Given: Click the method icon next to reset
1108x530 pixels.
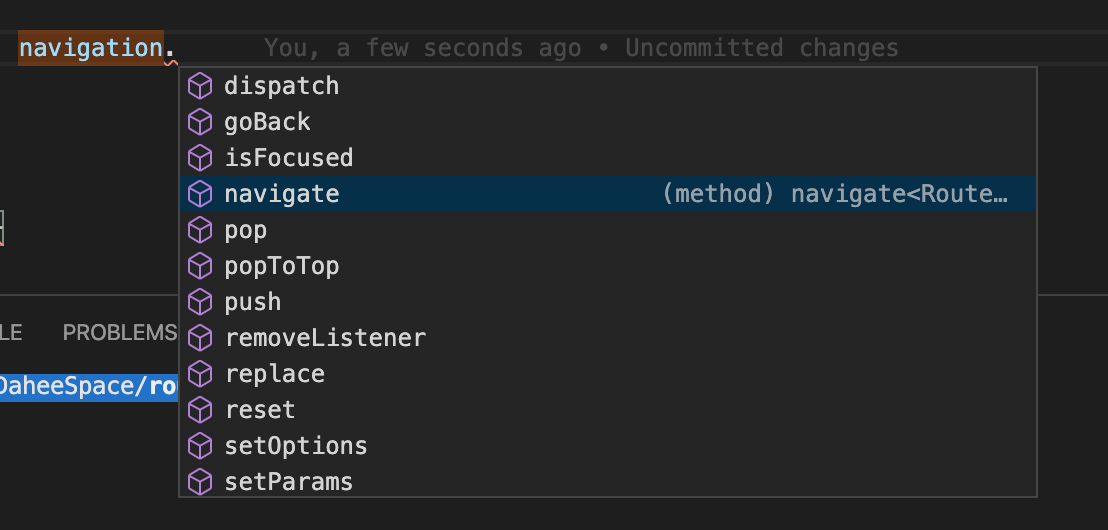Looking at the screenshot, I should point(200,411).
